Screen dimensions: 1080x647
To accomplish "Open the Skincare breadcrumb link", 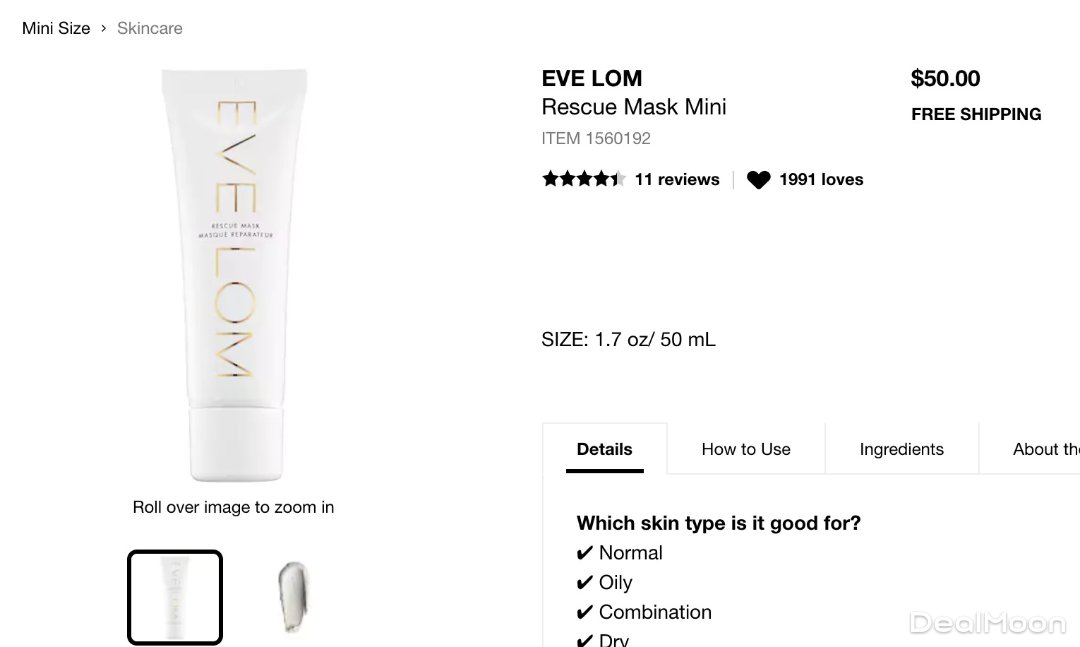I will 150,28.
